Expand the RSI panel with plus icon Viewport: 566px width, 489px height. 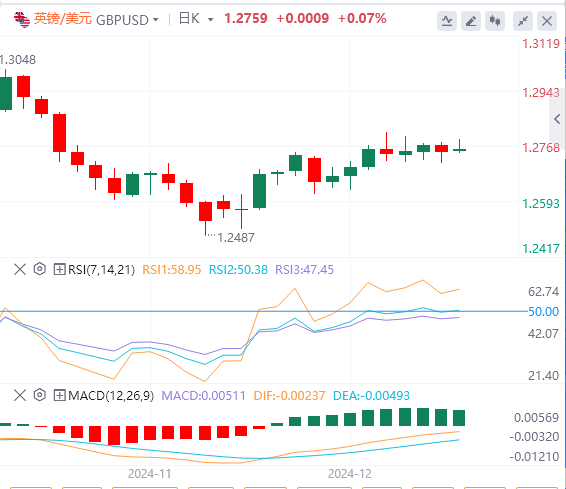(x=59, y=269)
